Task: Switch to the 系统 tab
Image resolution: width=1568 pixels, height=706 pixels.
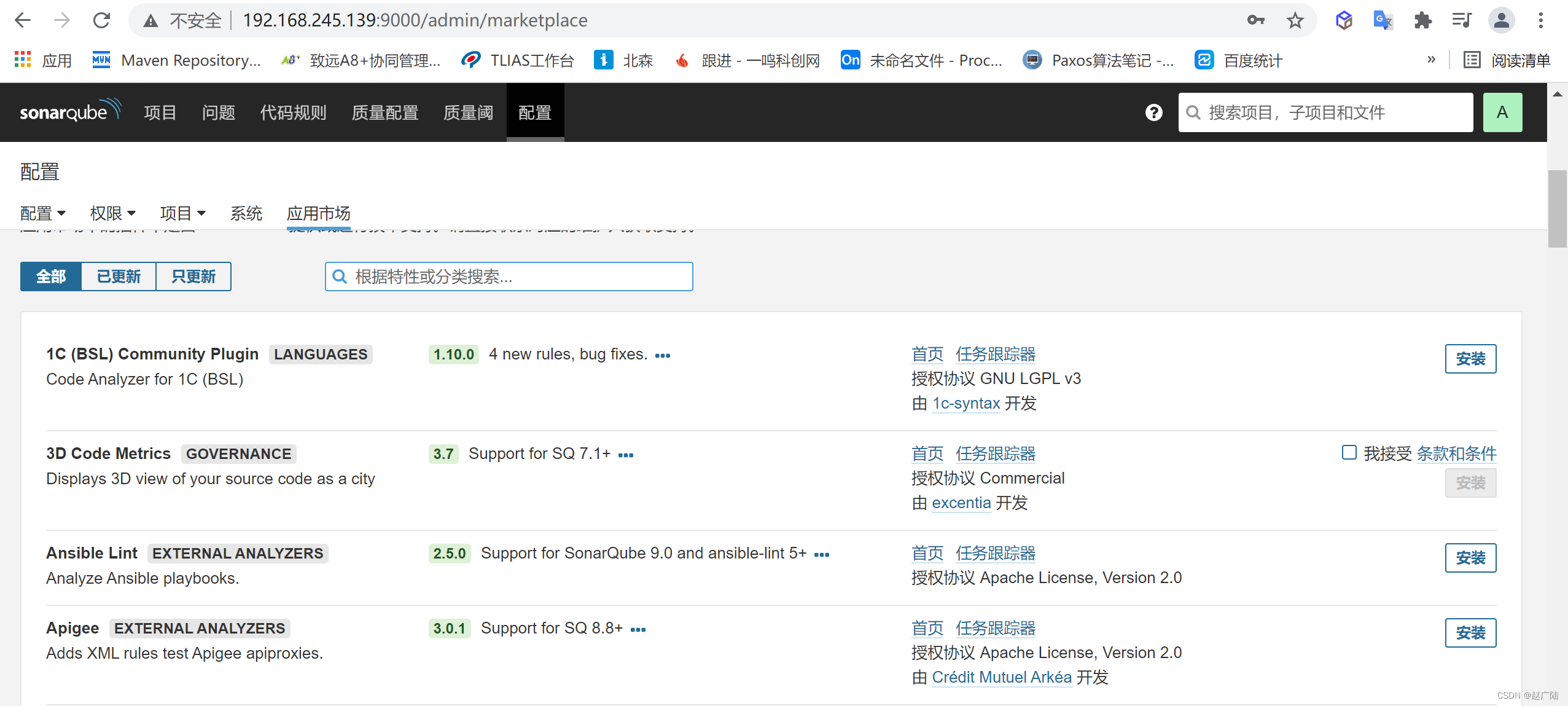Action: coord(246,213)
